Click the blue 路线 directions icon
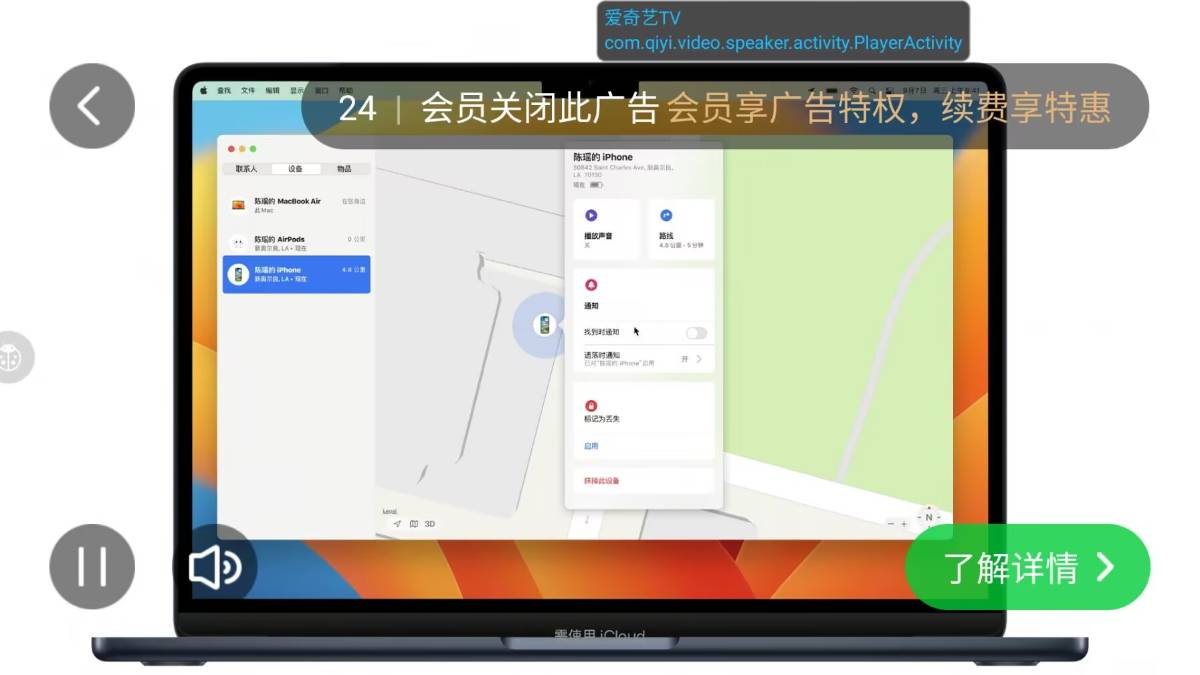The width and height of the screenshot is (1200, 675). pyautogui.click(x=666, y=215)
